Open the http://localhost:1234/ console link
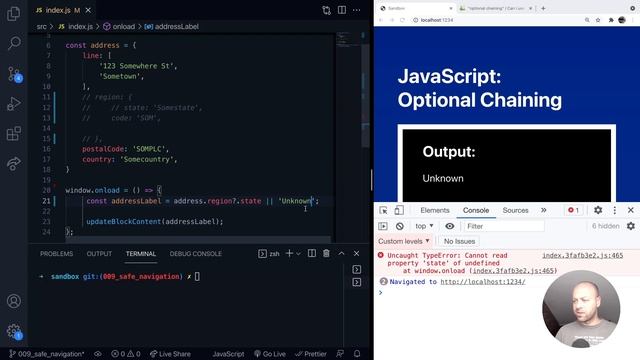Screen dimensions: 640x360 tap(483, 282)
